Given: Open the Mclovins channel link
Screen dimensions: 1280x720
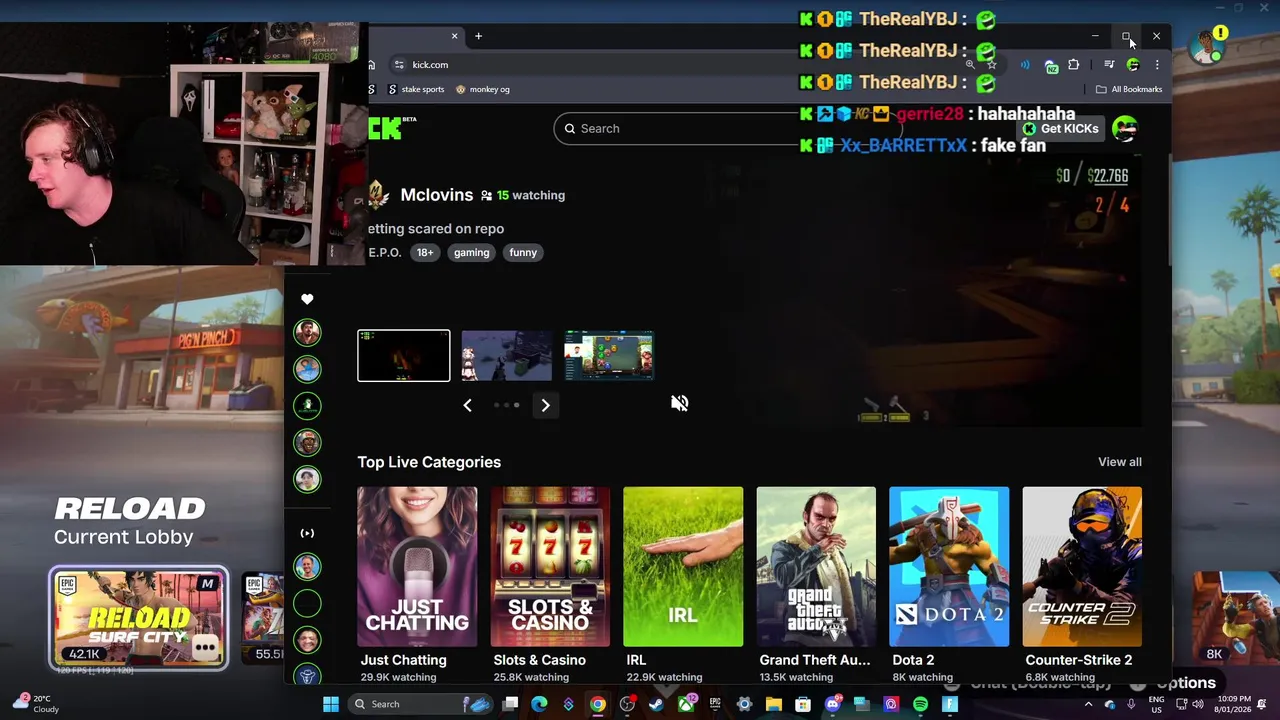Looking at the screenshot, I should pyautogui.click(x=436, y=195).
